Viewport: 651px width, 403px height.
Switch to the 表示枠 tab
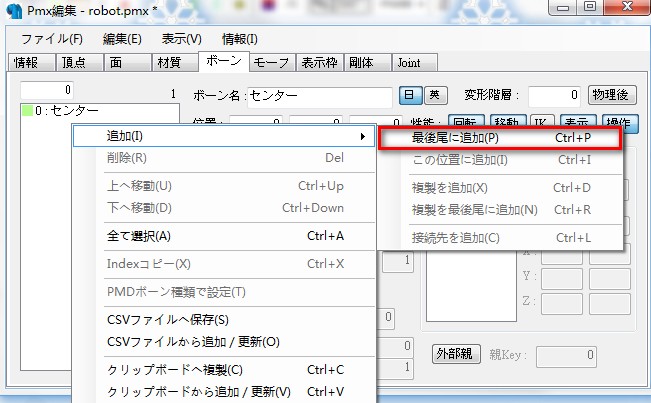click(320, 63)
